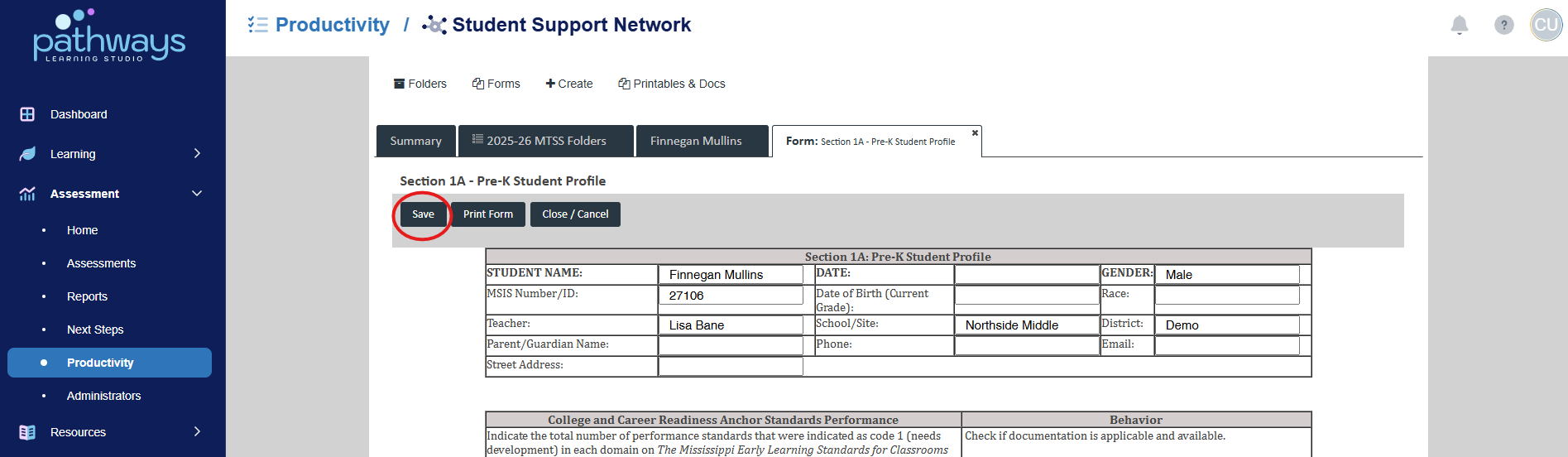
Task: Click the Behavior column header
Action: [x=1136, y=420]
